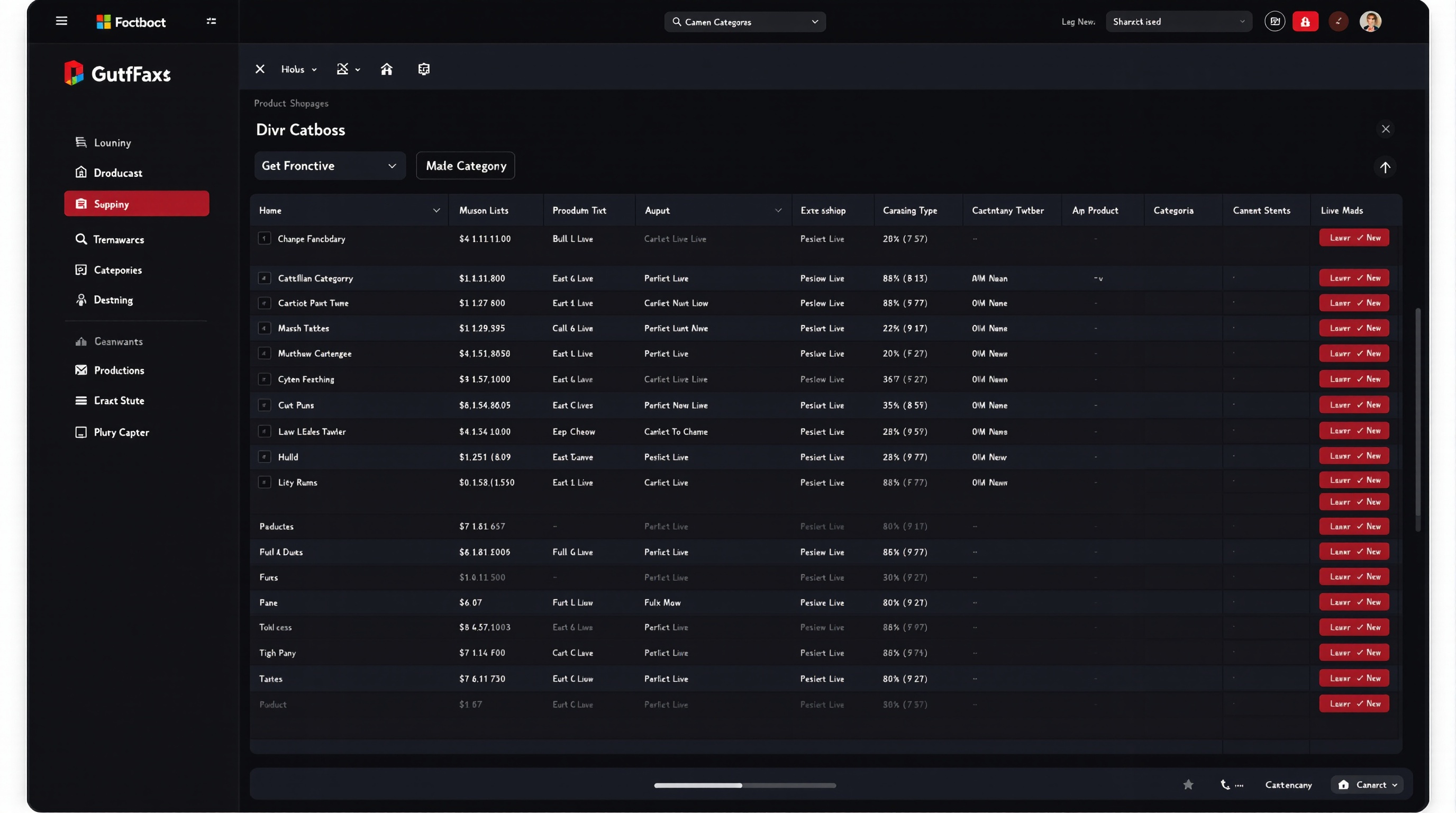This screenshot has height=813, width=1456.
Task: Toggle checkbox for Murthaw Cartengee row
Action: coord(264,353)
